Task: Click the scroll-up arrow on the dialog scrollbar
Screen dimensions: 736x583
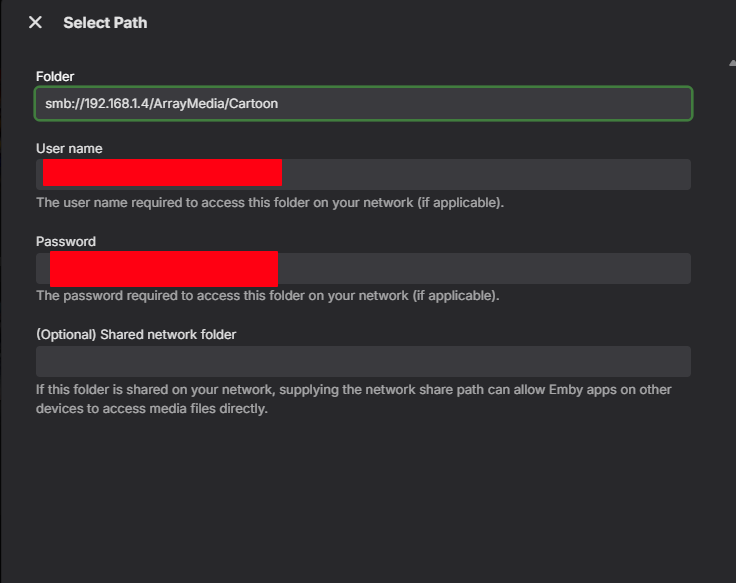Action: pyautogui.click(x=731, y=63)
